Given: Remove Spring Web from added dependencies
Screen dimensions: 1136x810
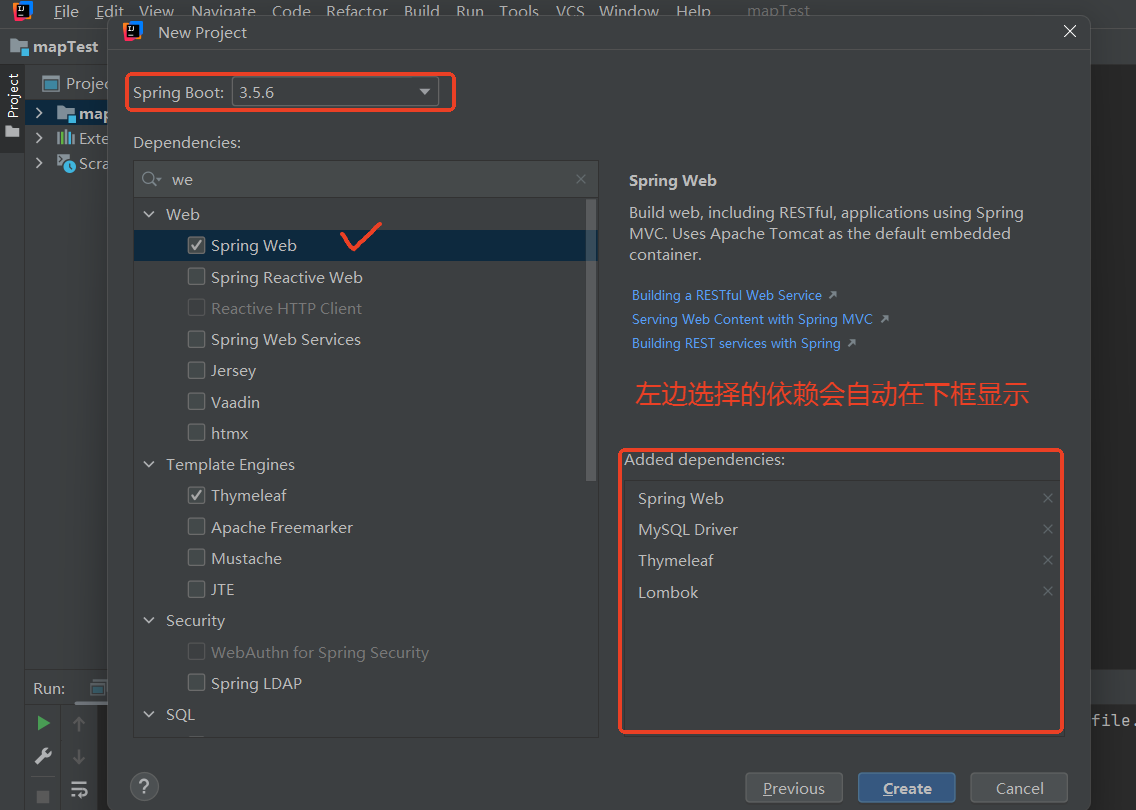Looking at the screenshot, I should [1048, 498].
